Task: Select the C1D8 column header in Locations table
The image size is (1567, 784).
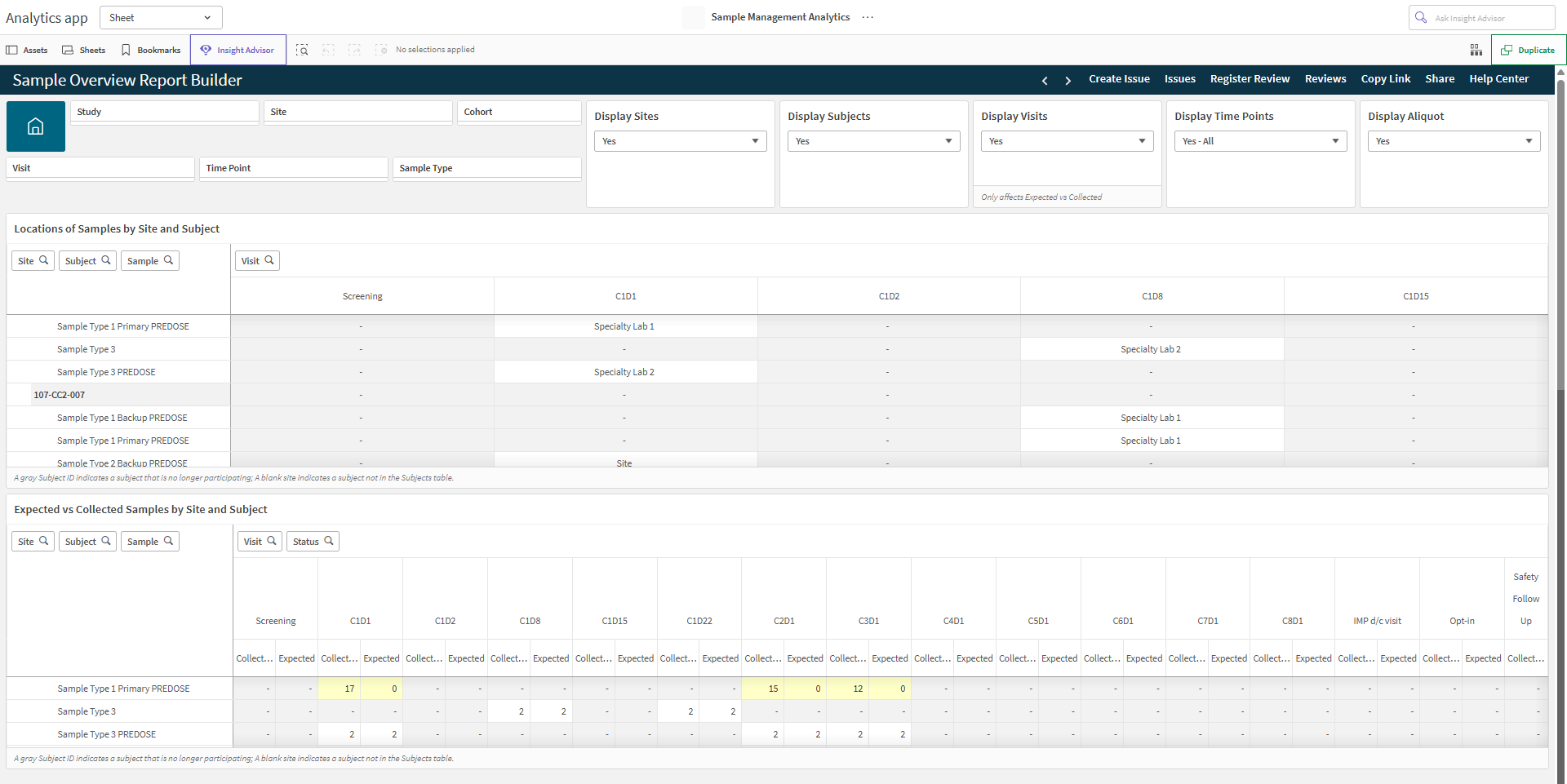Action: tap(1152, 296)
